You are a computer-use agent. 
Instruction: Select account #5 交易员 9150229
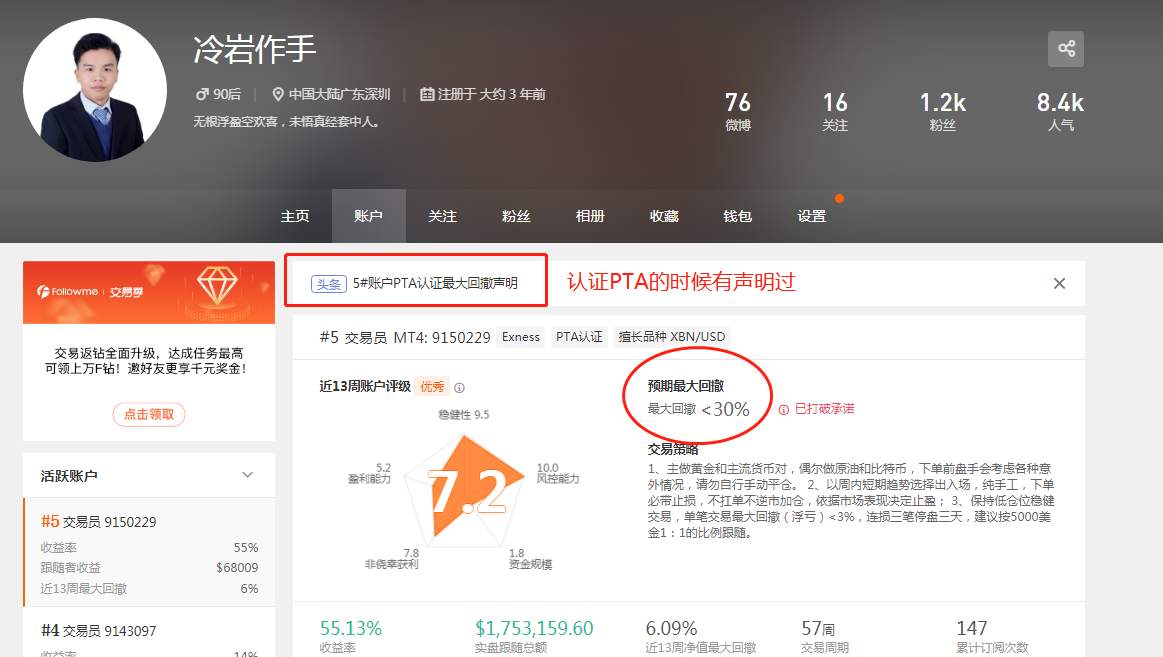tap(149, 552)
